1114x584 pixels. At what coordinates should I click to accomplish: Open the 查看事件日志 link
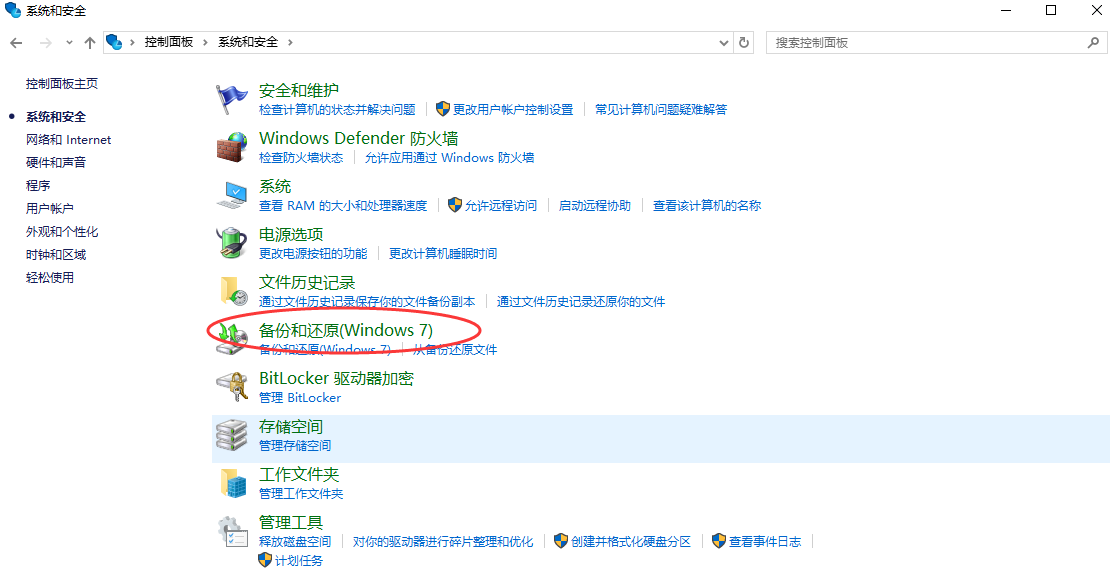click(766, 541)
